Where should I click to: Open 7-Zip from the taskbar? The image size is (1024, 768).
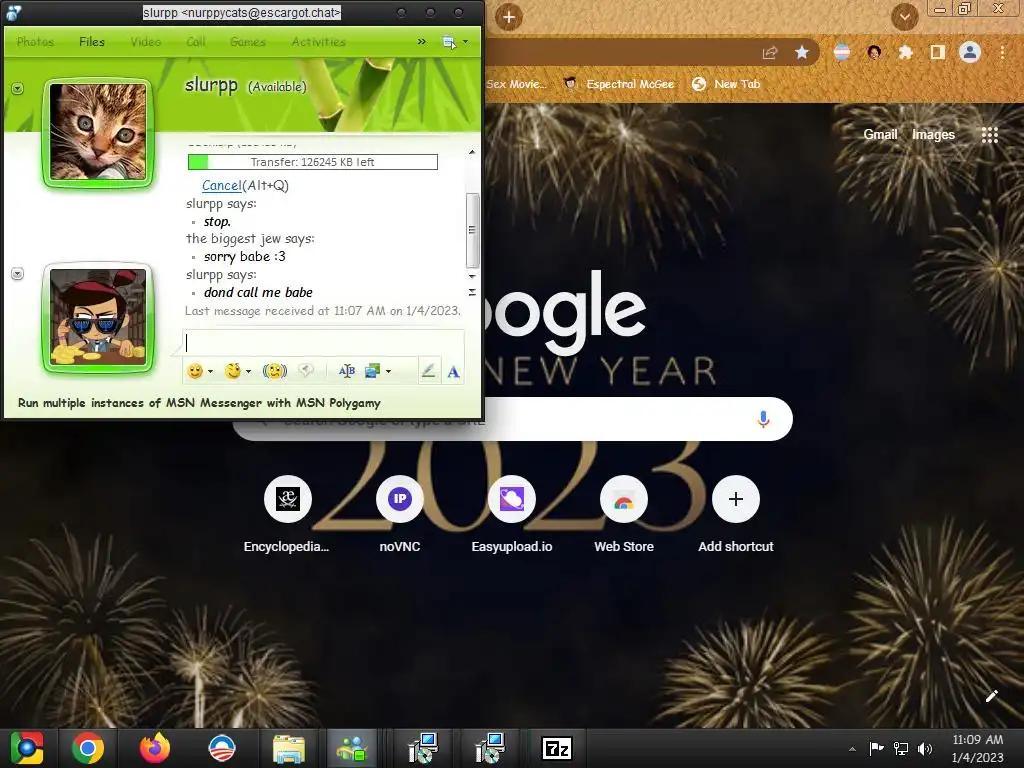[x=557, y=748]
